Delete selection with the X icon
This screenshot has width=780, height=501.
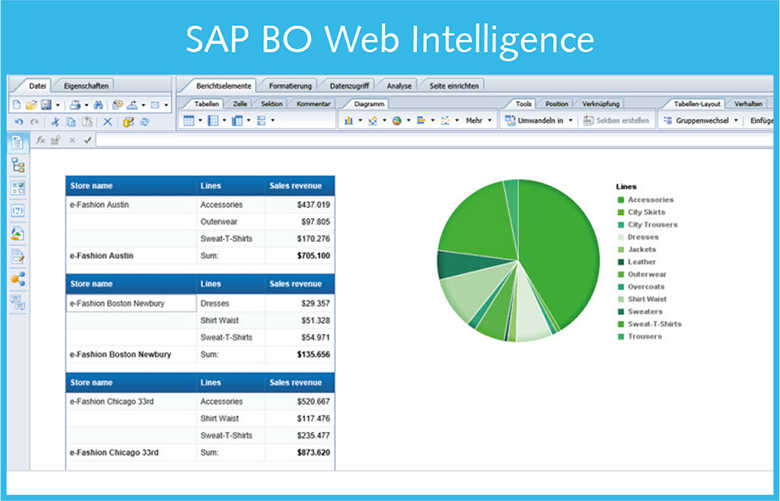tap(107, 122)
